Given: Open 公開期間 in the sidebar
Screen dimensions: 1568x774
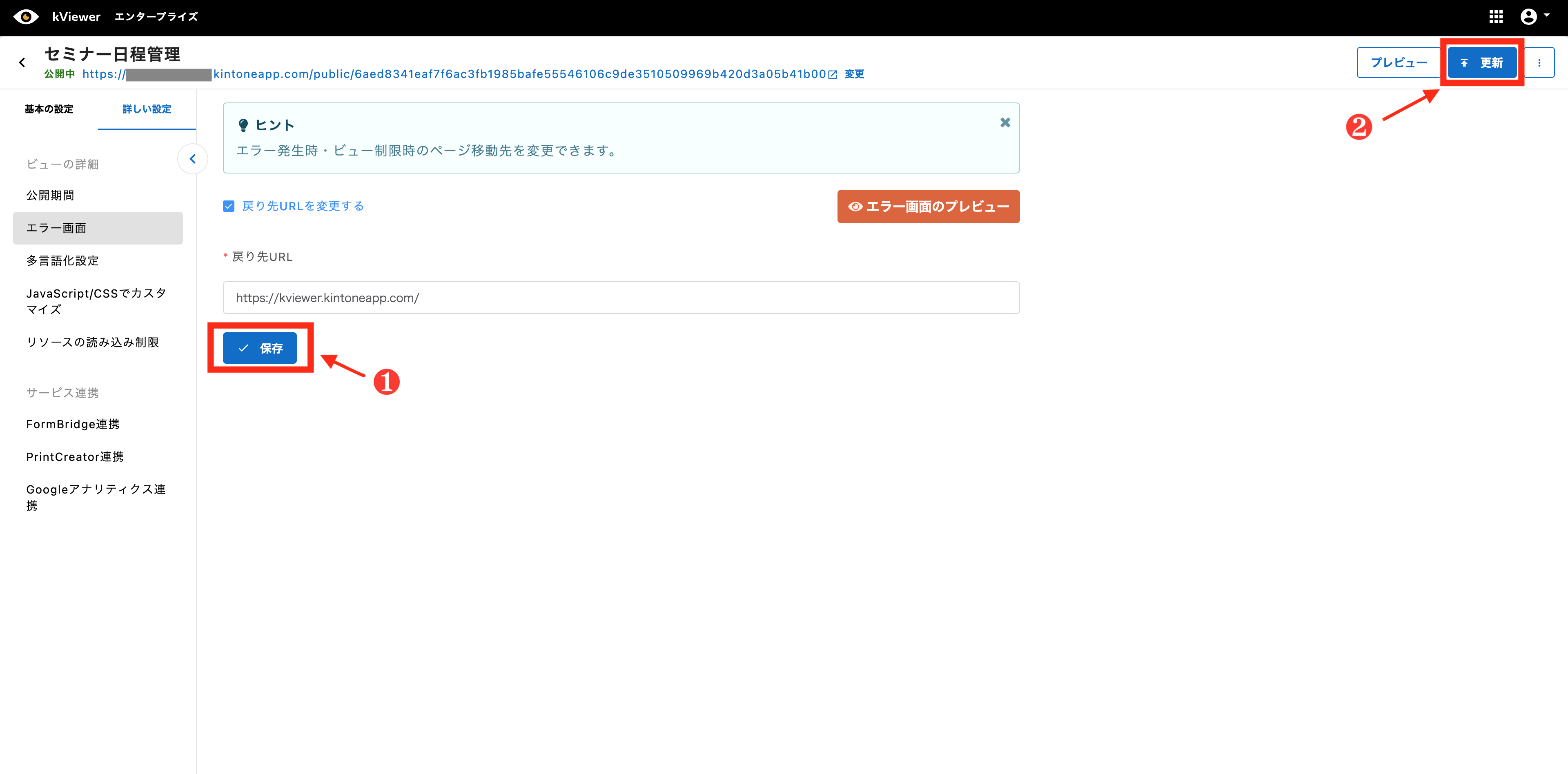Looking at the screenshot, I should (50, 196).
